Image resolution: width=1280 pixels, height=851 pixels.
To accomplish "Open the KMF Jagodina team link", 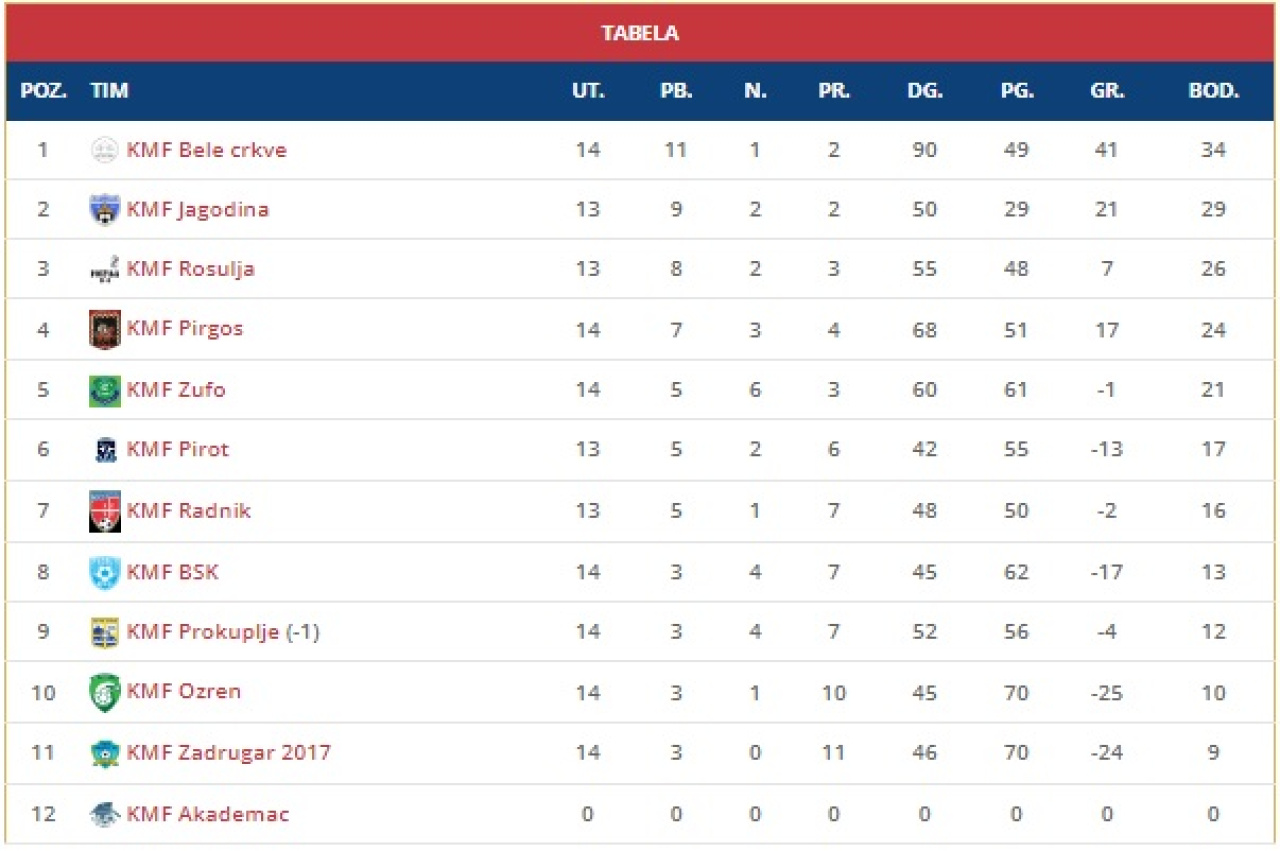I will 197,210.
